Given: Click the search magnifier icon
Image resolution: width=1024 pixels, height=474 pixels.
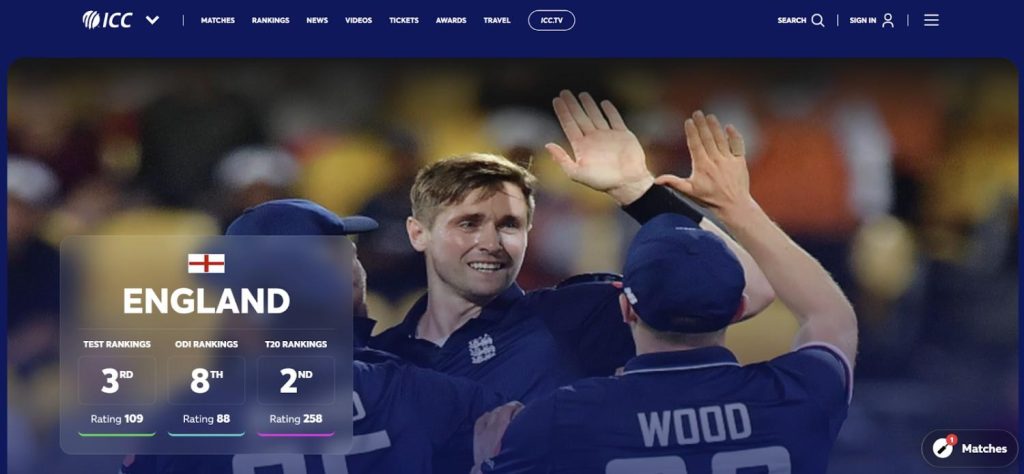Looking at the screenshot, I should pyautogui.click(x=818, y=20).
